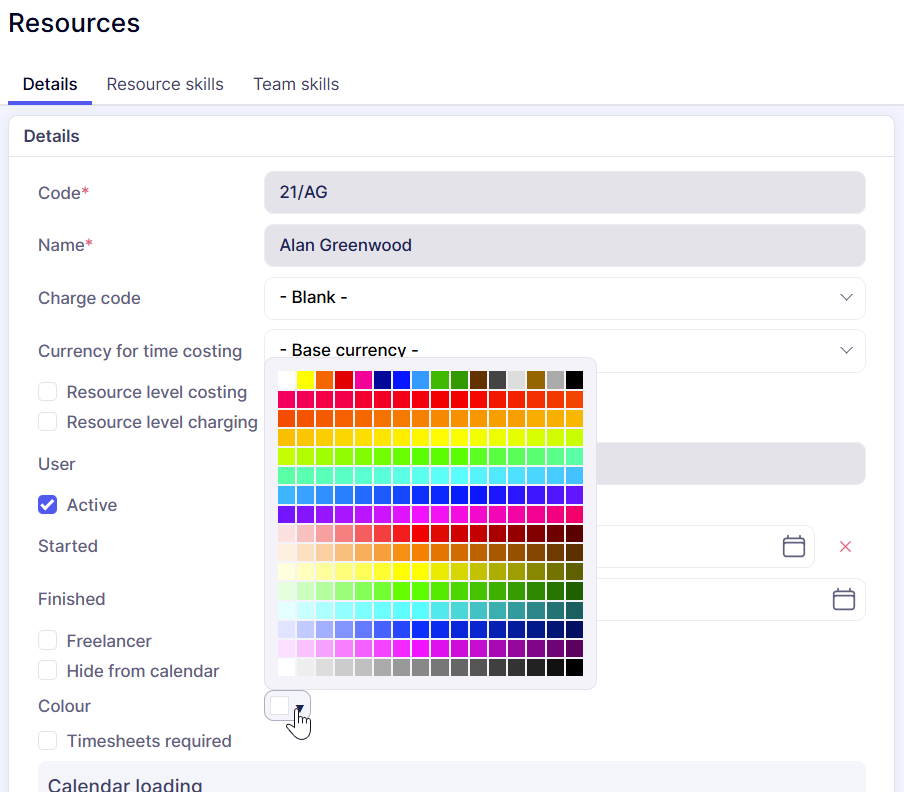This screenshot has height=792, width=904.
Task: Choose the black swatch in palette top row
Action: (574, 380)
